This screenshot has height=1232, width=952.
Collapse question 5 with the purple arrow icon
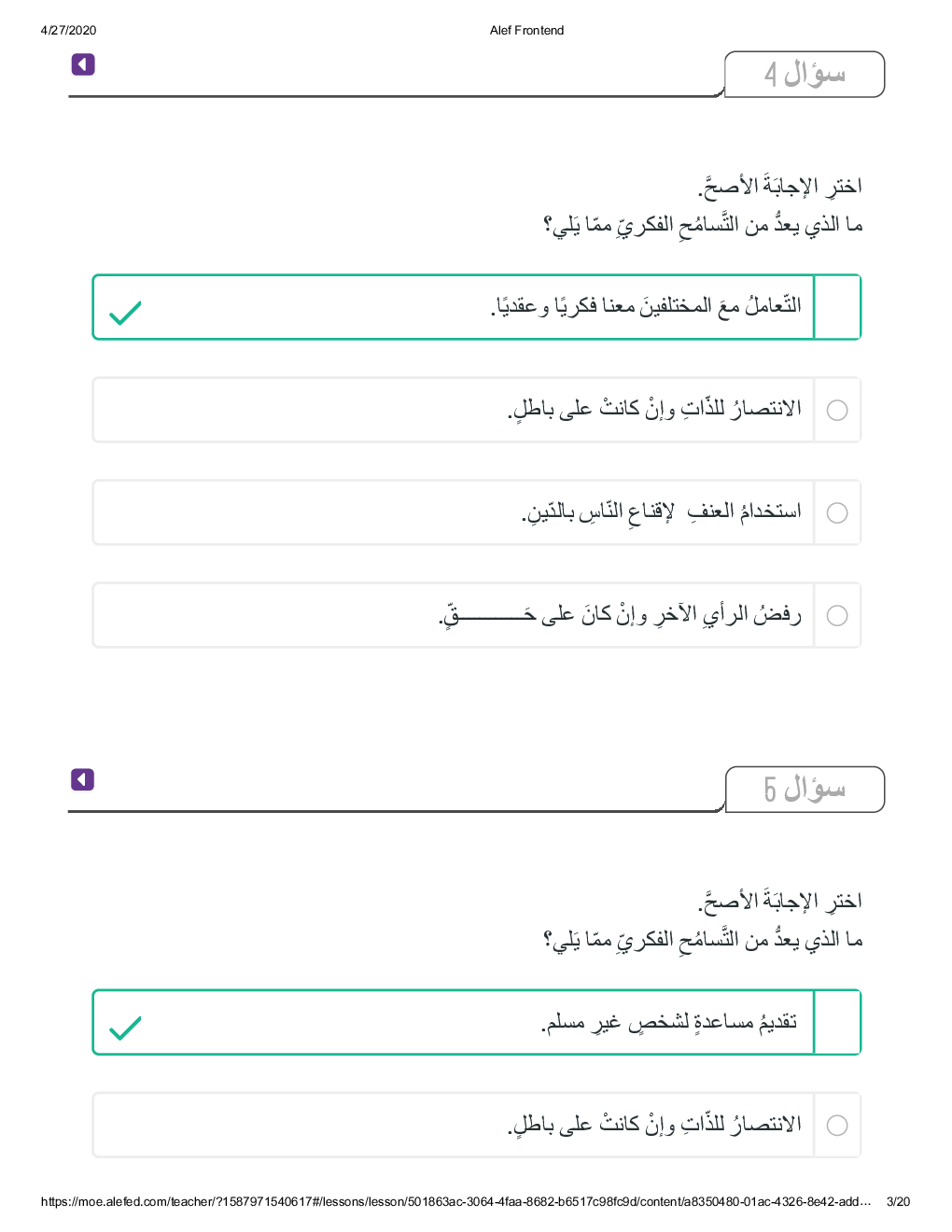[x=83, y=779]
